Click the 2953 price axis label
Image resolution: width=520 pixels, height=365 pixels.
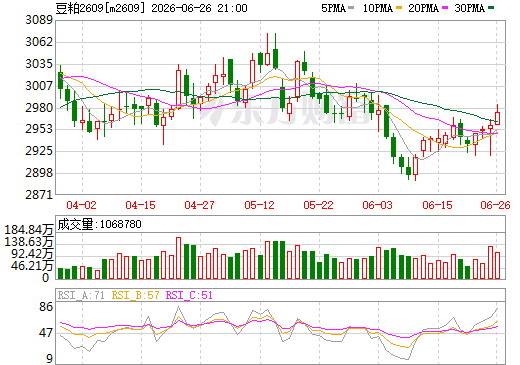coord(39,129)
